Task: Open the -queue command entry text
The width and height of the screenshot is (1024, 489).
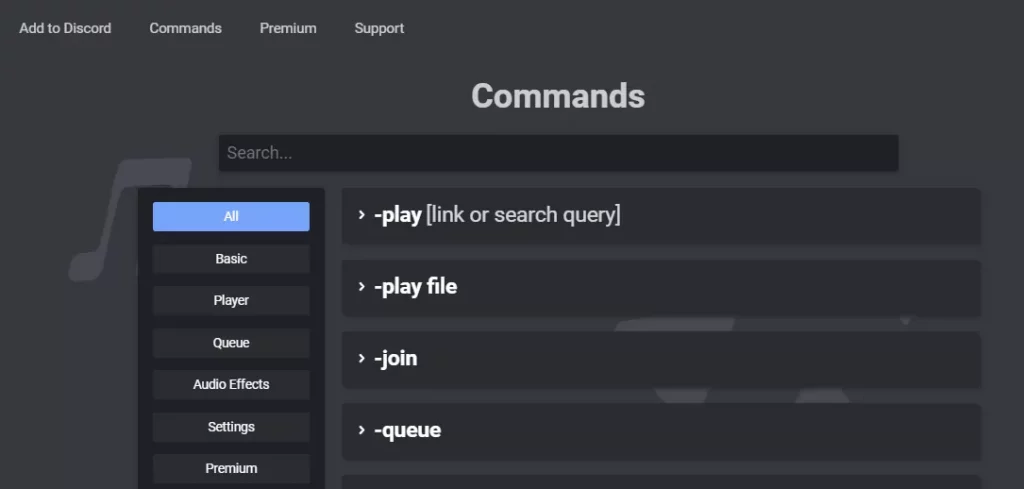Action: (408, 430)
